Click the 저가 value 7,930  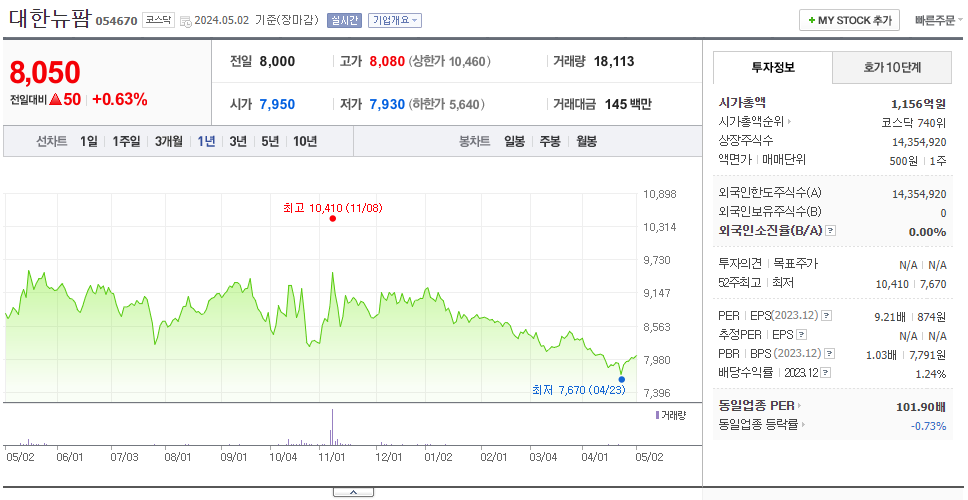coord(387,104)
